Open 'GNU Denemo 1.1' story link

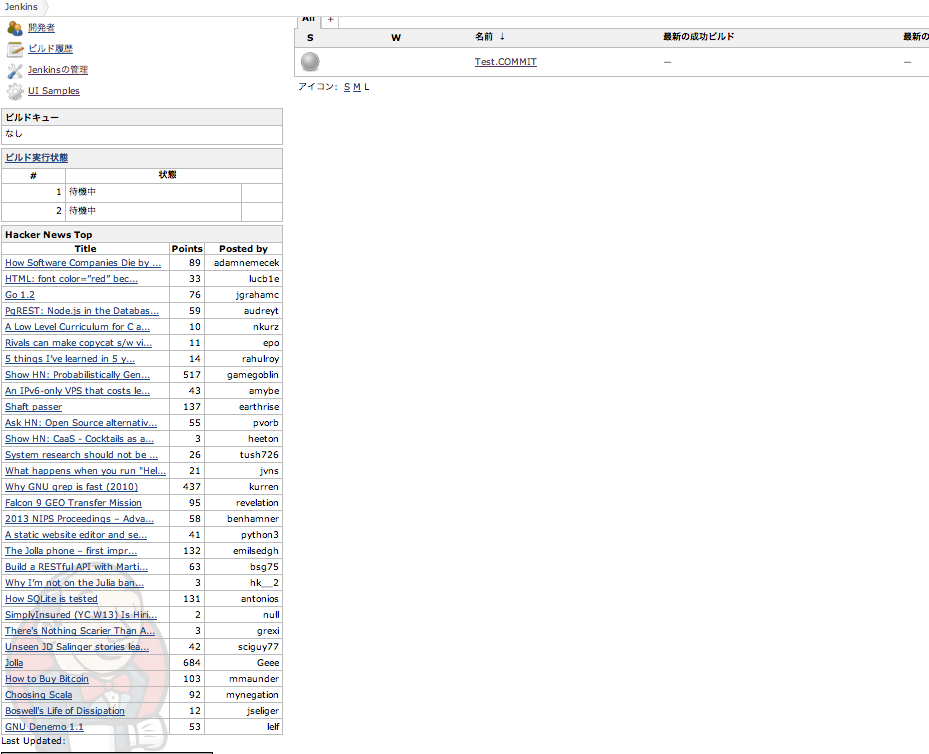(x=44, y=726)
